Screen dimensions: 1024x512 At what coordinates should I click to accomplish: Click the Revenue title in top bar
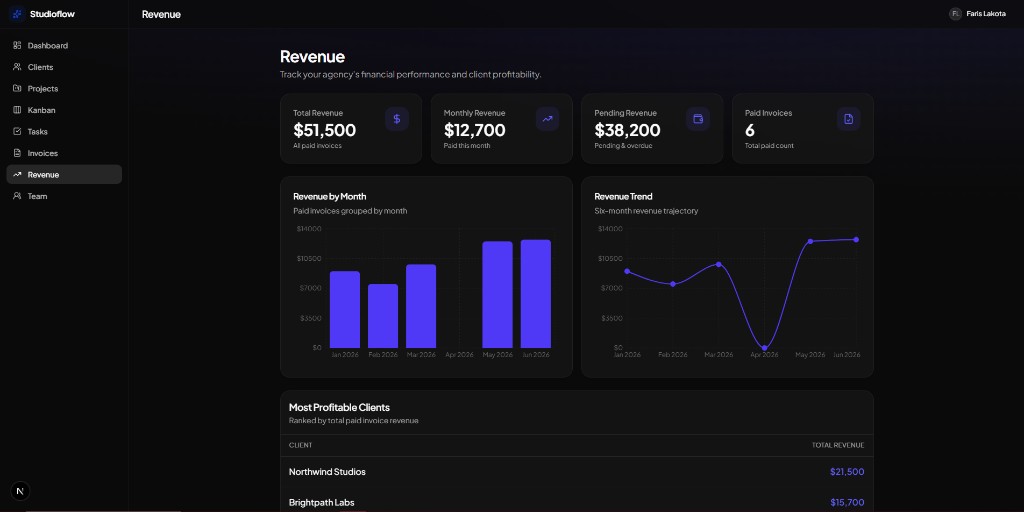[x=161, y=14]
